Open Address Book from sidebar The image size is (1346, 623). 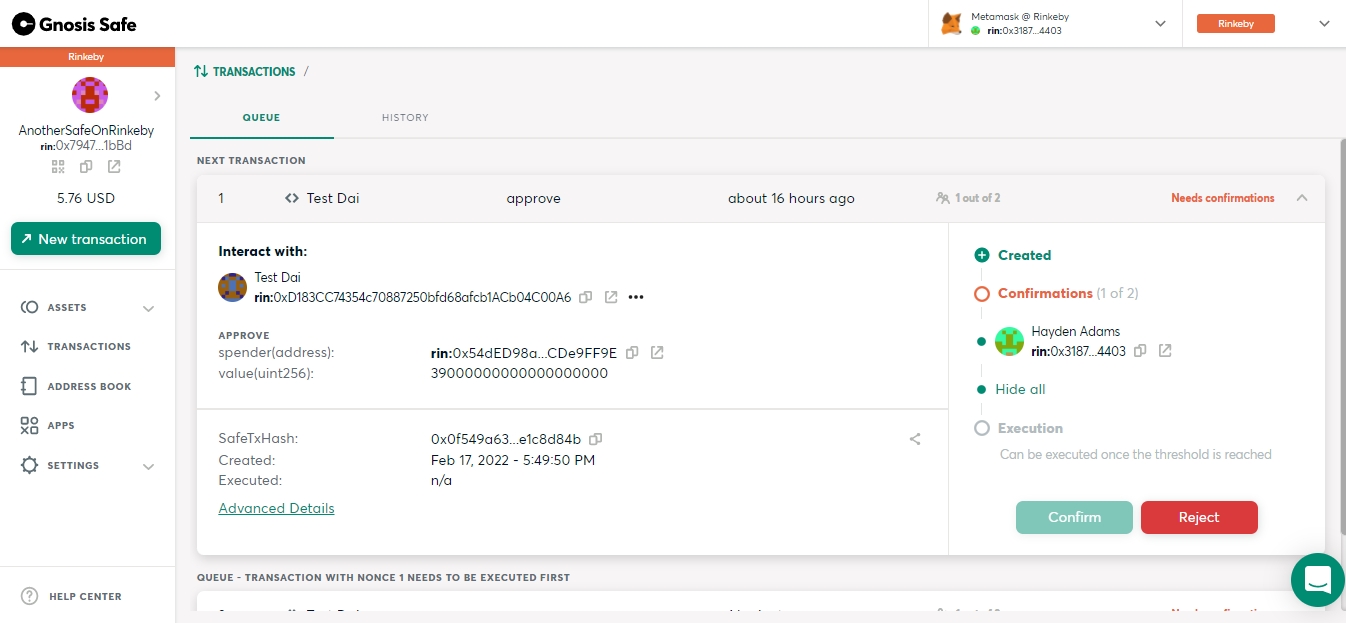coord(89,386)
